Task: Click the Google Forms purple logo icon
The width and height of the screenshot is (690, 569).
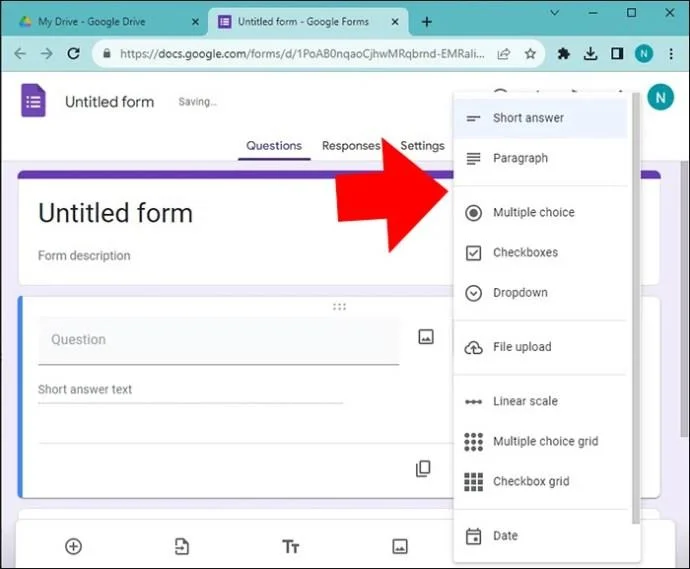Action: (33, 101)
